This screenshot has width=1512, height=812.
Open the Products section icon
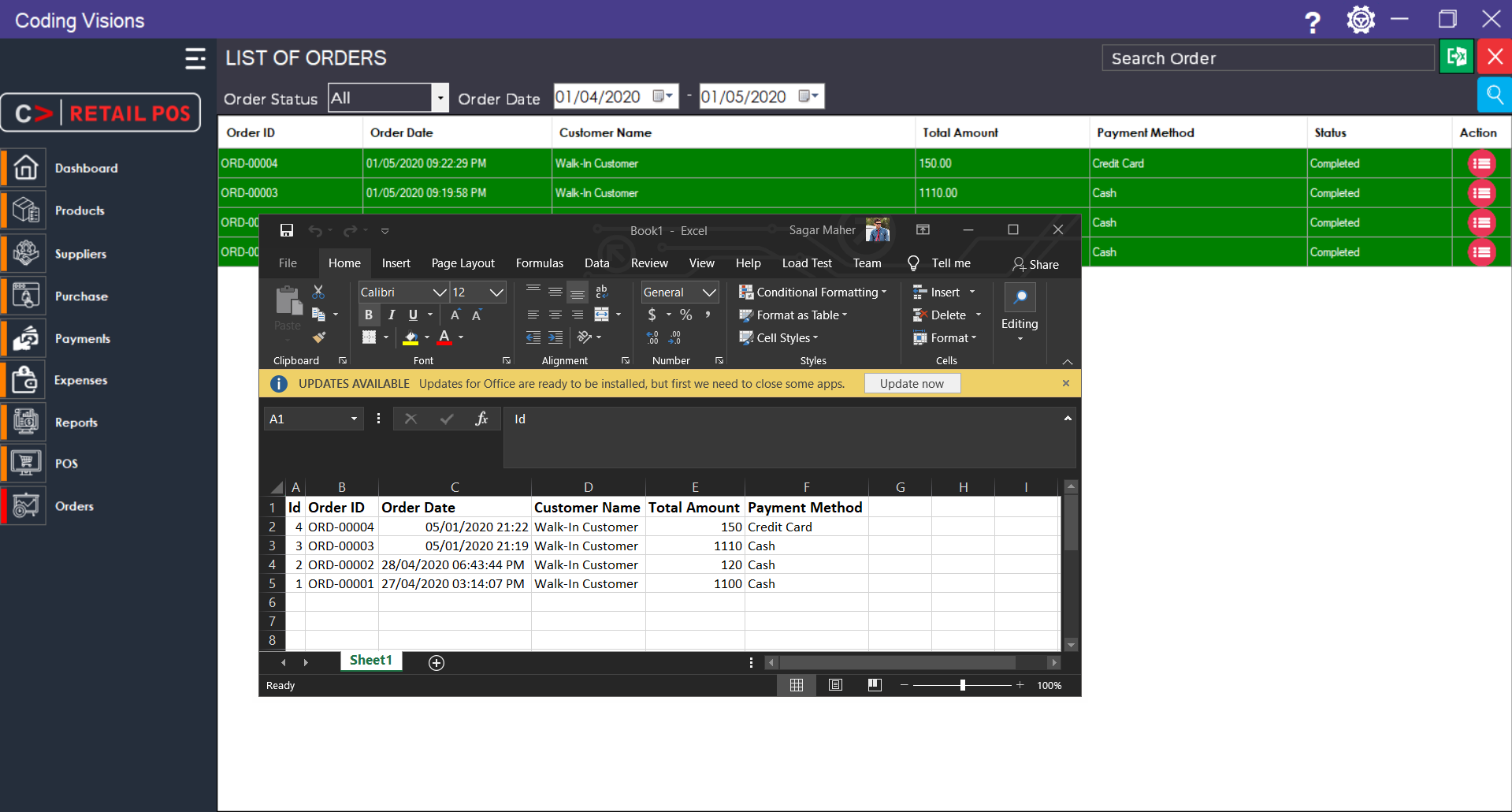[x=26, y=210]
